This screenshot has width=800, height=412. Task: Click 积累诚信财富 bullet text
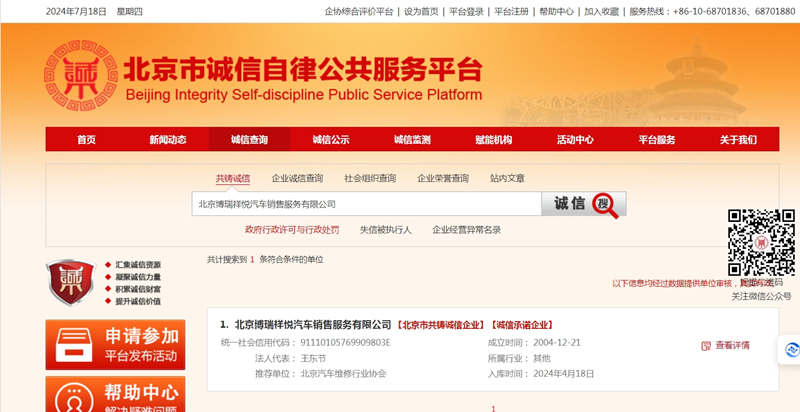click(x=138, y=289)
